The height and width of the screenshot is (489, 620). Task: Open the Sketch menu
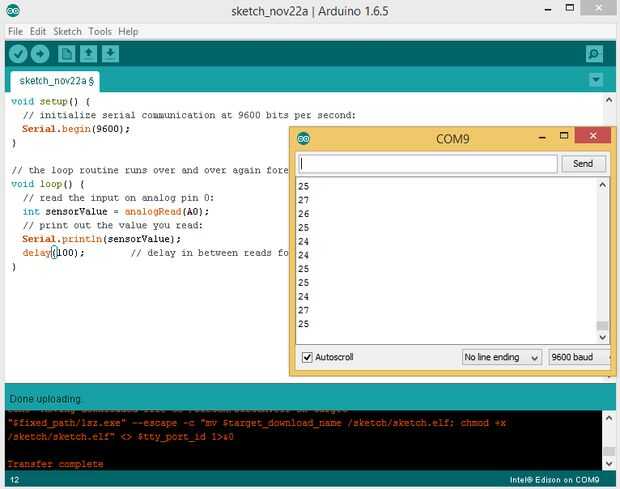[67, 32]
